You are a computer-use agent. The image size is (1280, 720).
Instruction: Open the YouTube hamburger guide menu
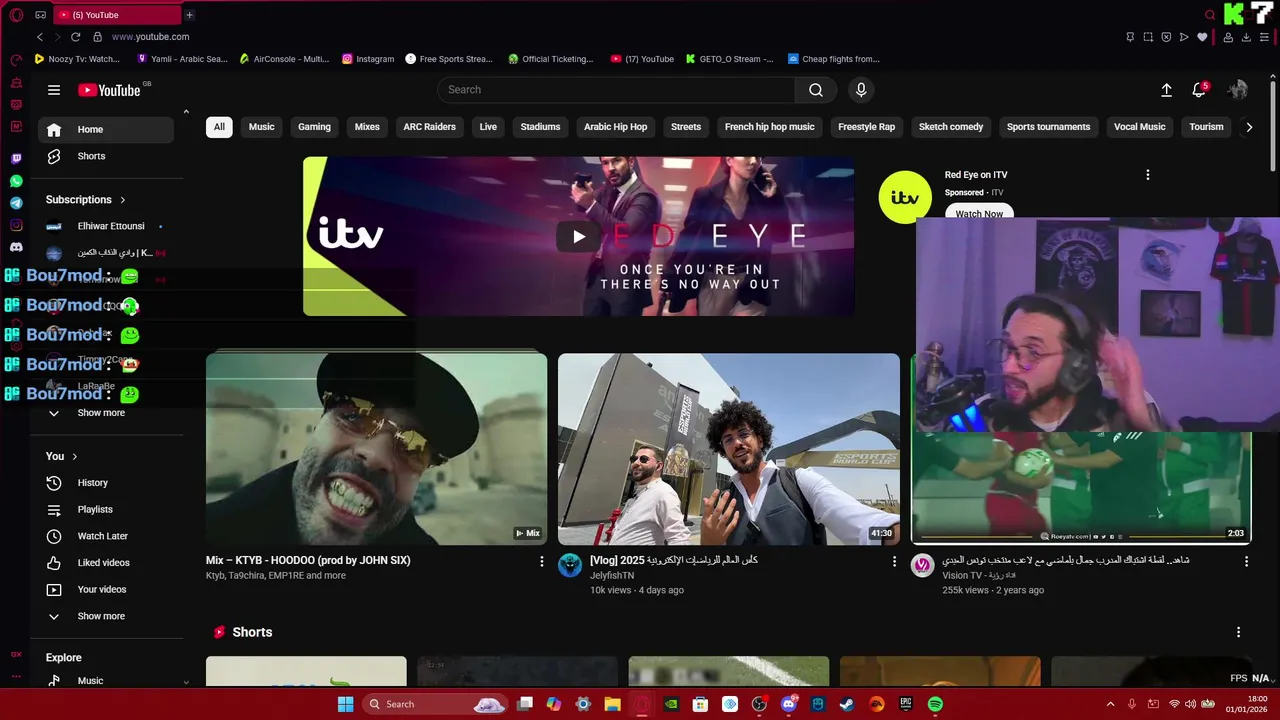pyautogui.click(x=54, y=90)
